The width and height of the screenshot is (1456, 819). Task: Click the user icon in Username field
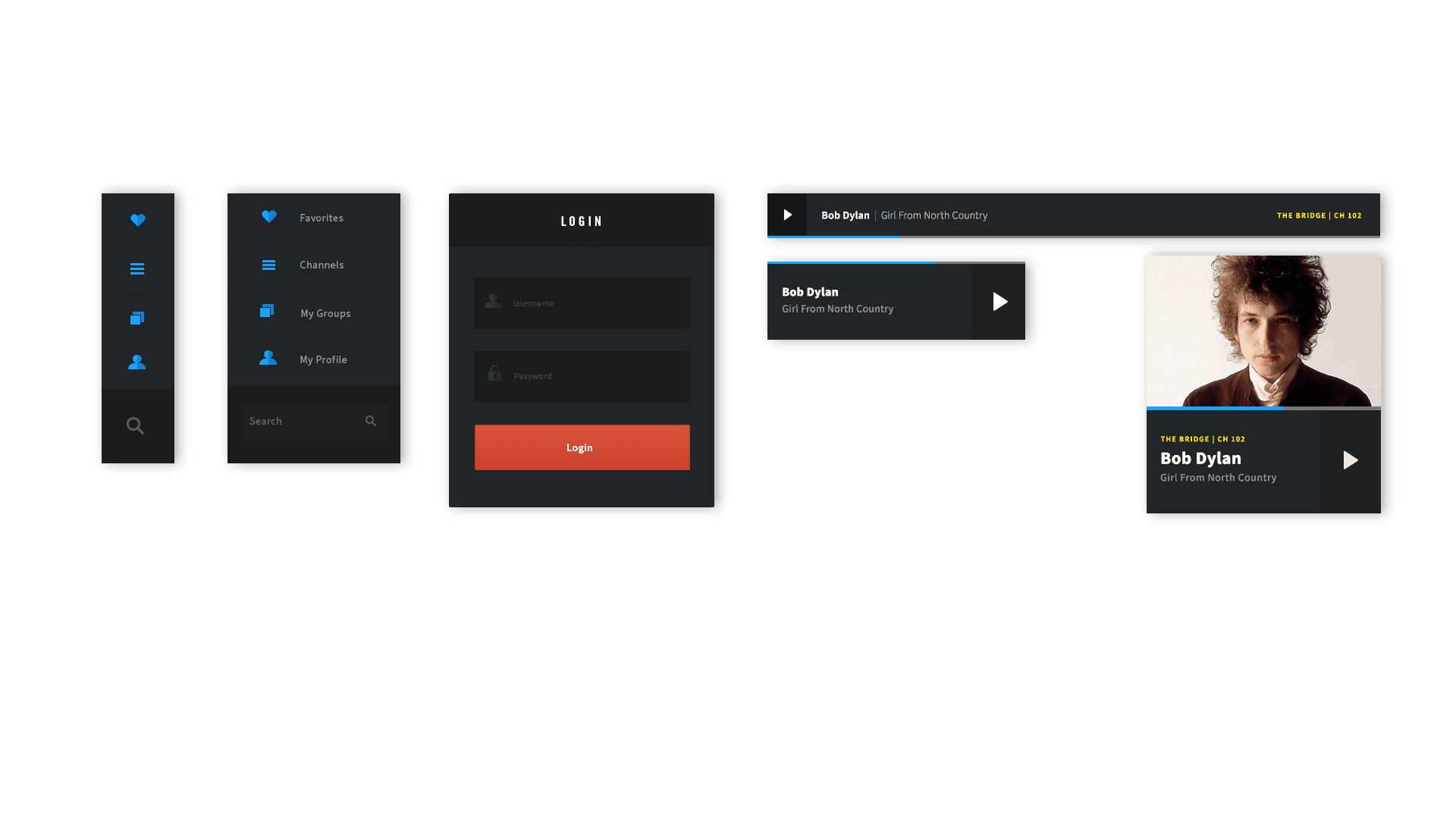coord(493,301)
